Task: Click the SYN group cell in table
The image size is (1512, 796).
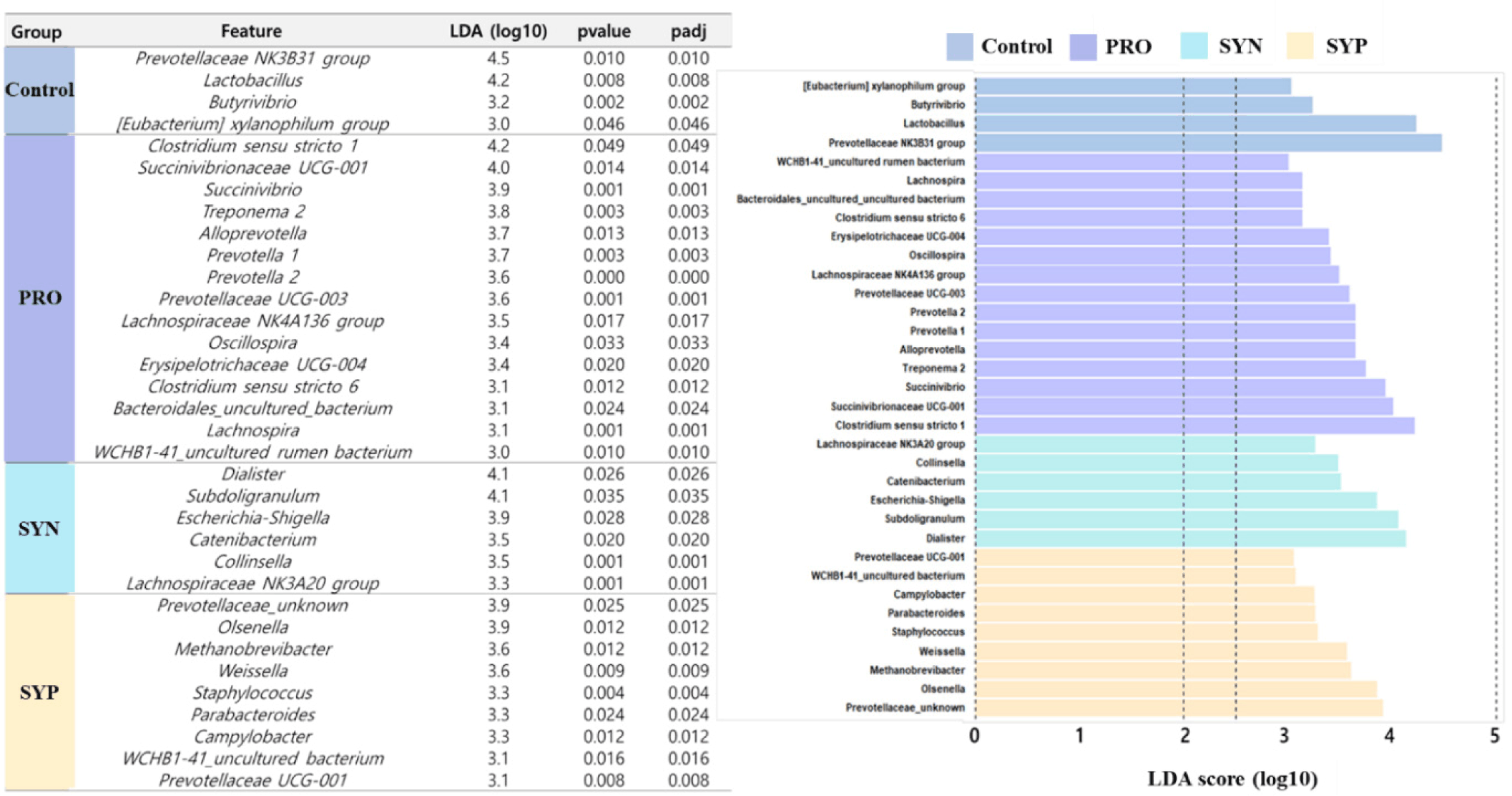Action: (39, 529)
